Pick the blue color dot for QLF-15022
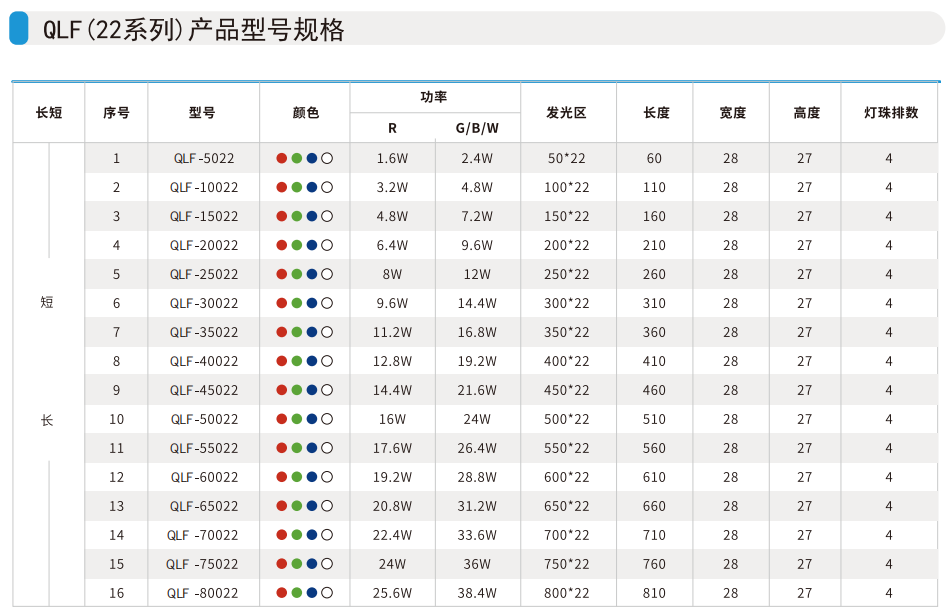Image resolution: width=946 pixels, height=615 pixels. tap(312, 216)
